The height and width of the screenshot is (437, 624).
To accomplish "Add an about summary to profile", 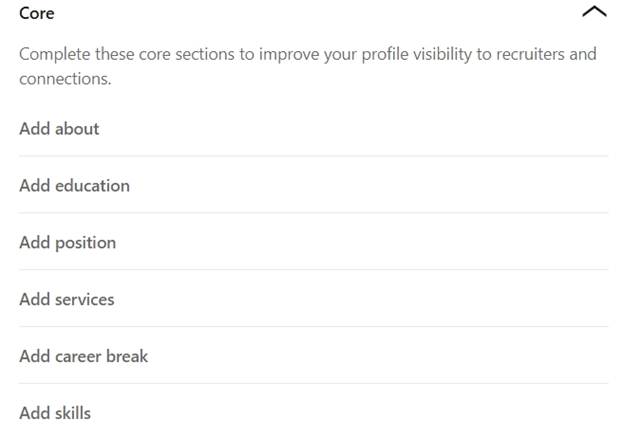I will click(x=313, y=129).
